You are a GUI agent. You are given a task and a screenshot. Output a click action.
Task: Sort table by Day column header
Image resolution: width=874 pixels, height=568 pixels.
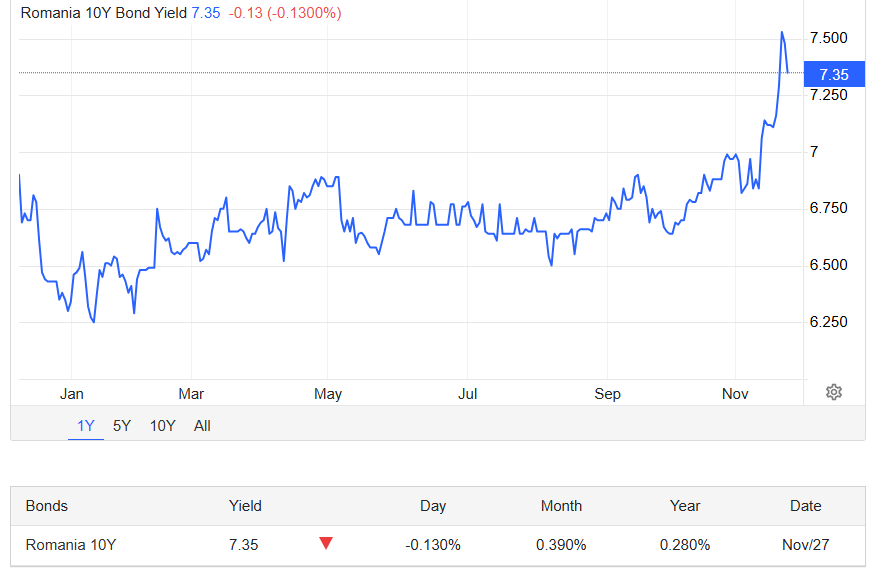433,506
